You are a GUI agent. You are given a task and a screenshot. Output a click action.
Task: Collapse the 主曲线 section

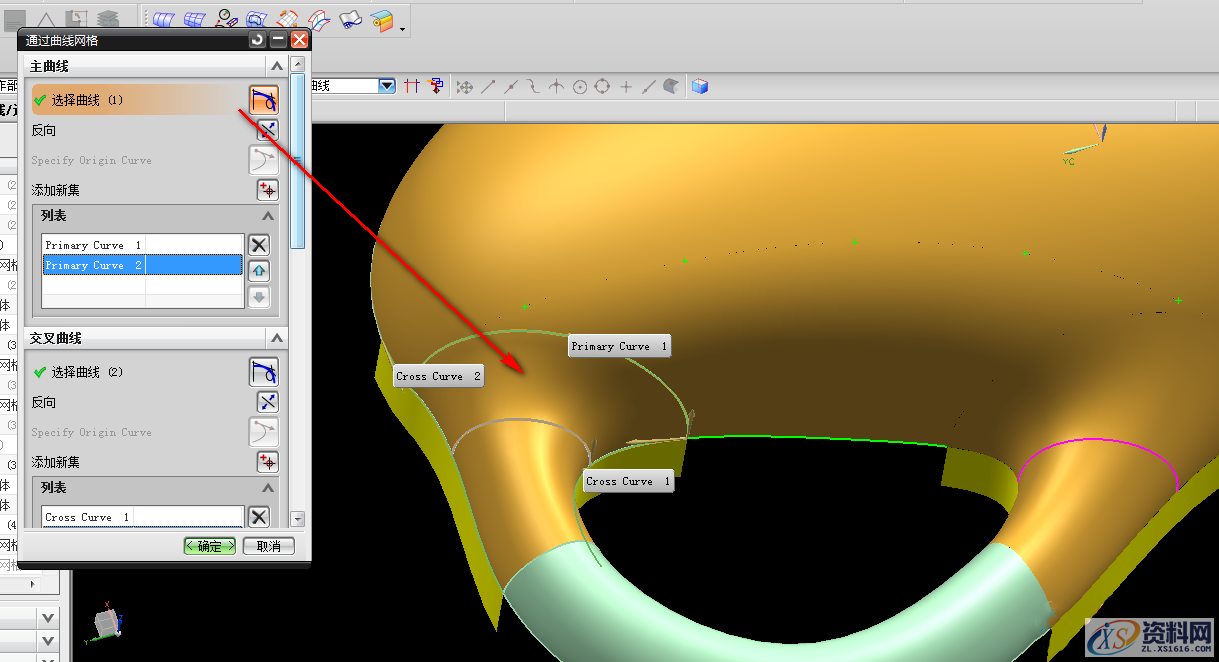277,66
